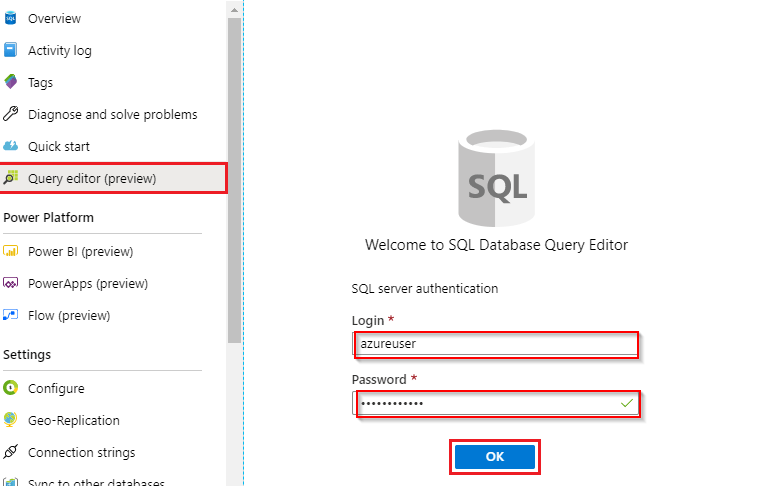Click the Password input field

pos(495,403)
